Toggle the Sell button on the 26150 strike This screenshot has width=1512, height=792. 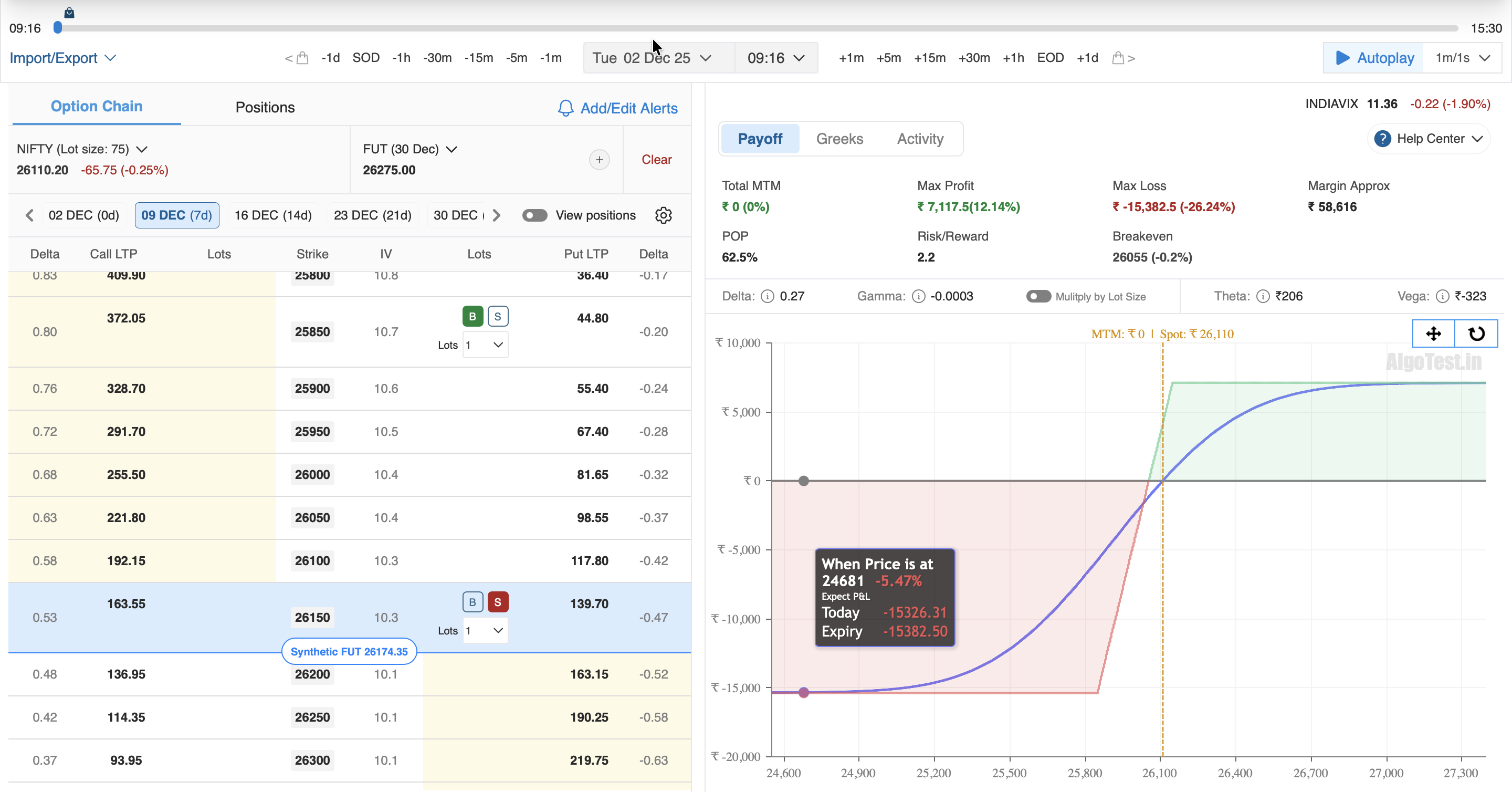497,602
